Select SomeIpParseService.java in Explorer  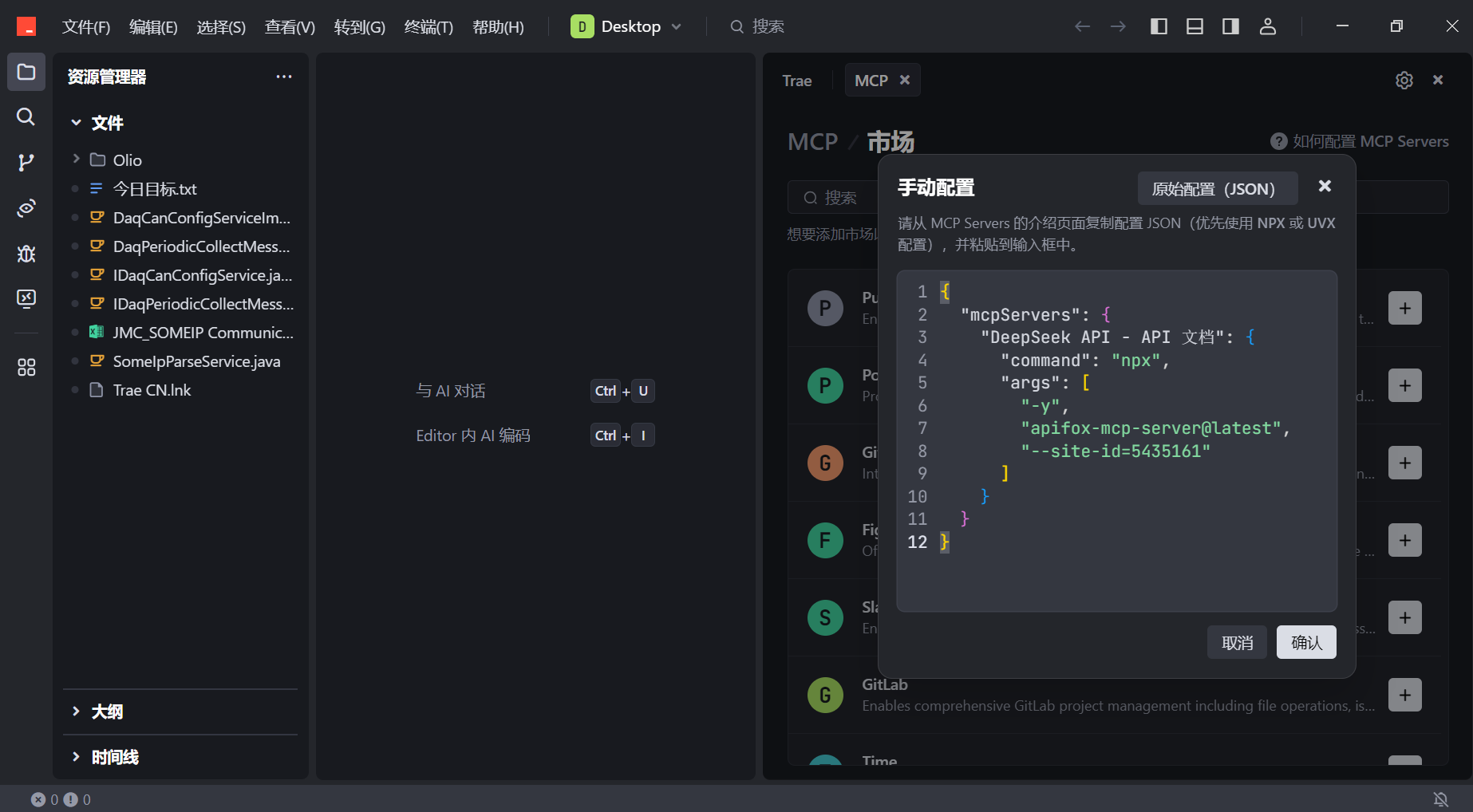196,361
